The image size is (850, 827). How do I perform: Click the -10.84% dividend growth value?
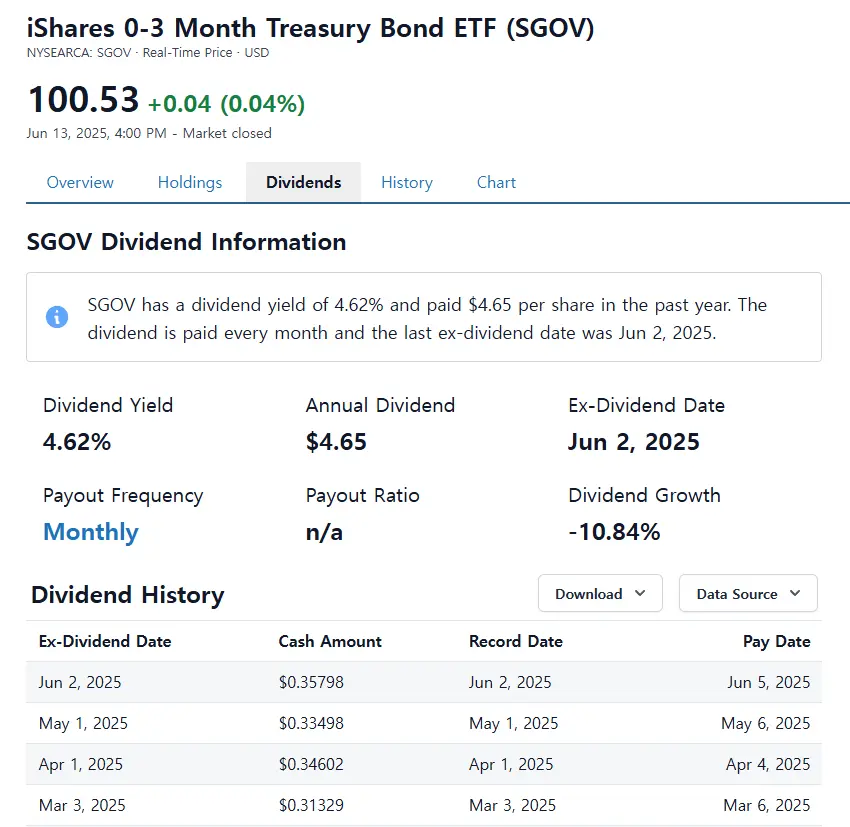coord(614,532)
